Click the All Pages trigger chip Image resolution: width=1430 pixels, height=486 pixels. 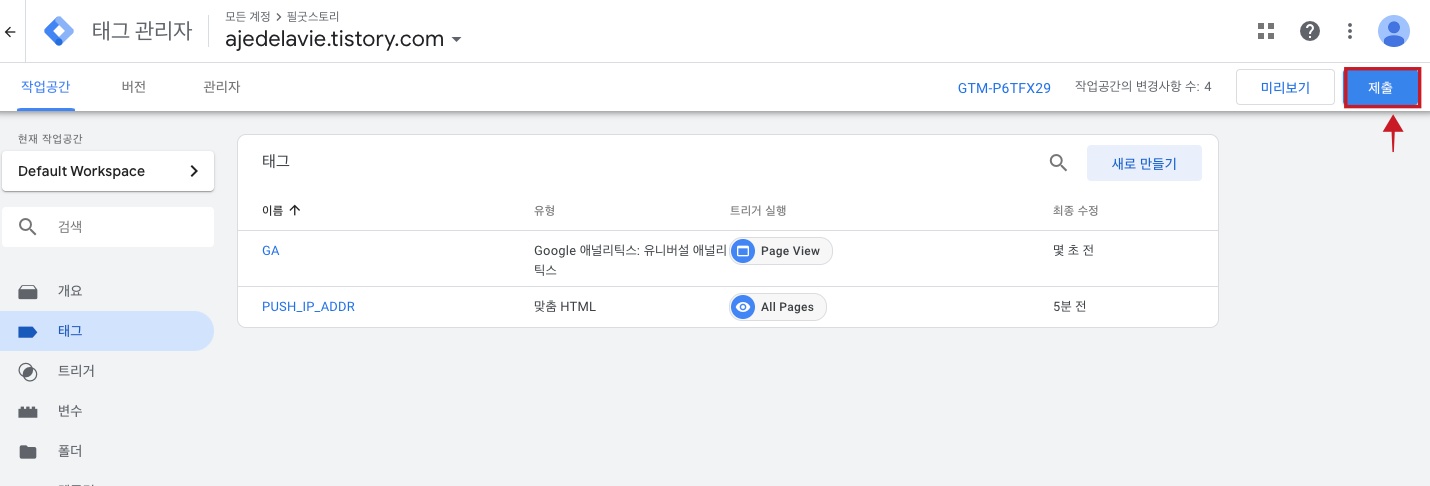coord(778,307)
